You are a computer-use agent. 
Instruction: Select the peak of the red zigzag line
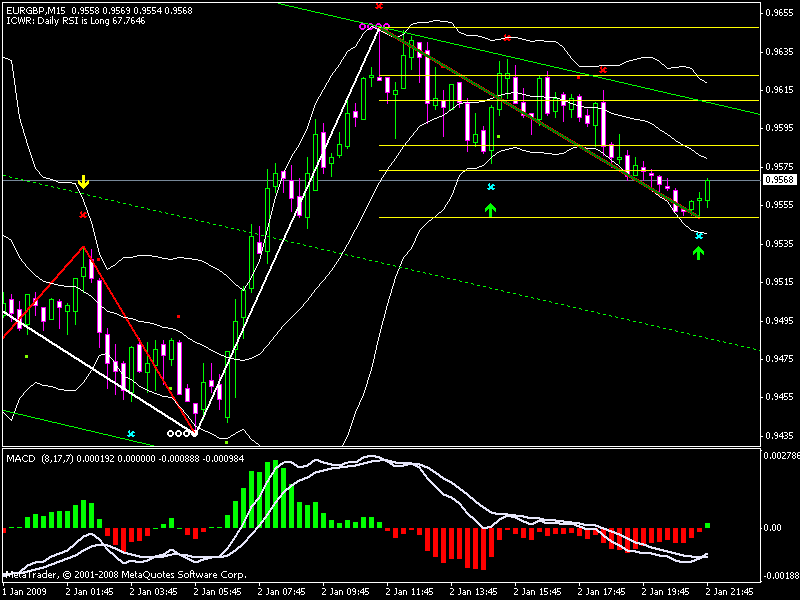[x=84, y=246]
